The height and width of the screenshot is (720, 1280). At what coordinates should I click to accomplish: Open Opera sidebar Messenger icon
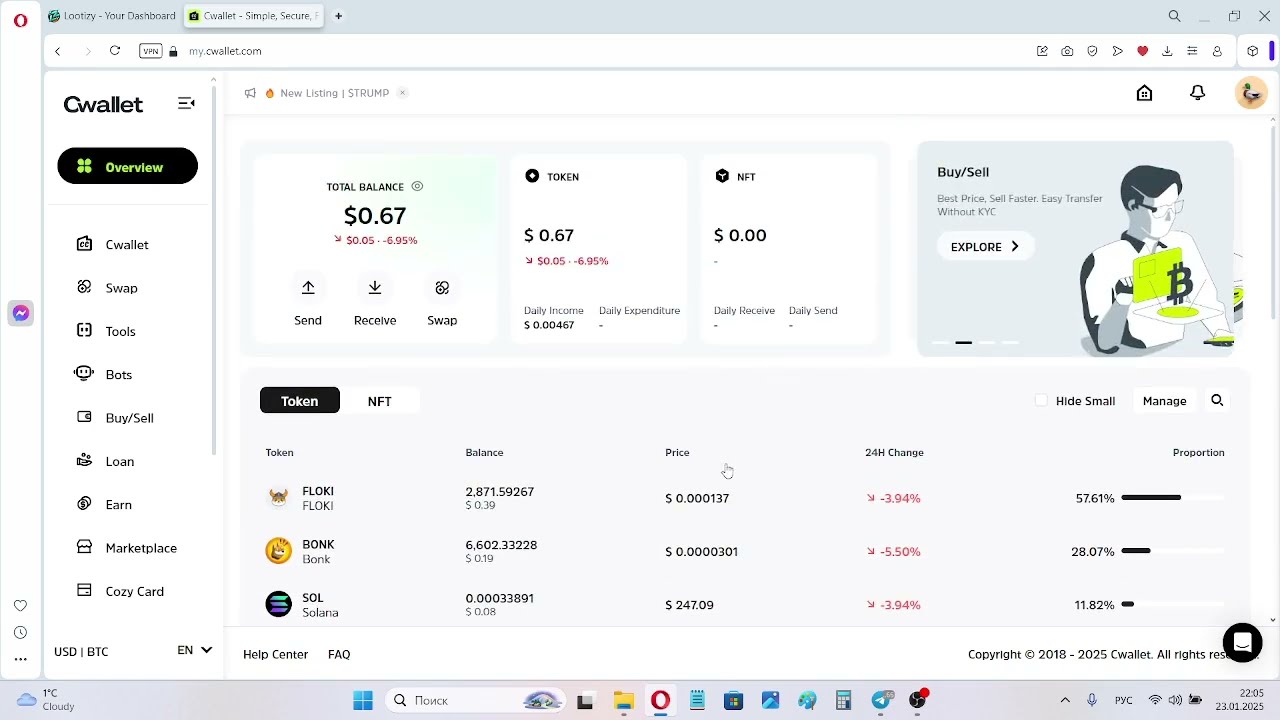click(20, 313)
